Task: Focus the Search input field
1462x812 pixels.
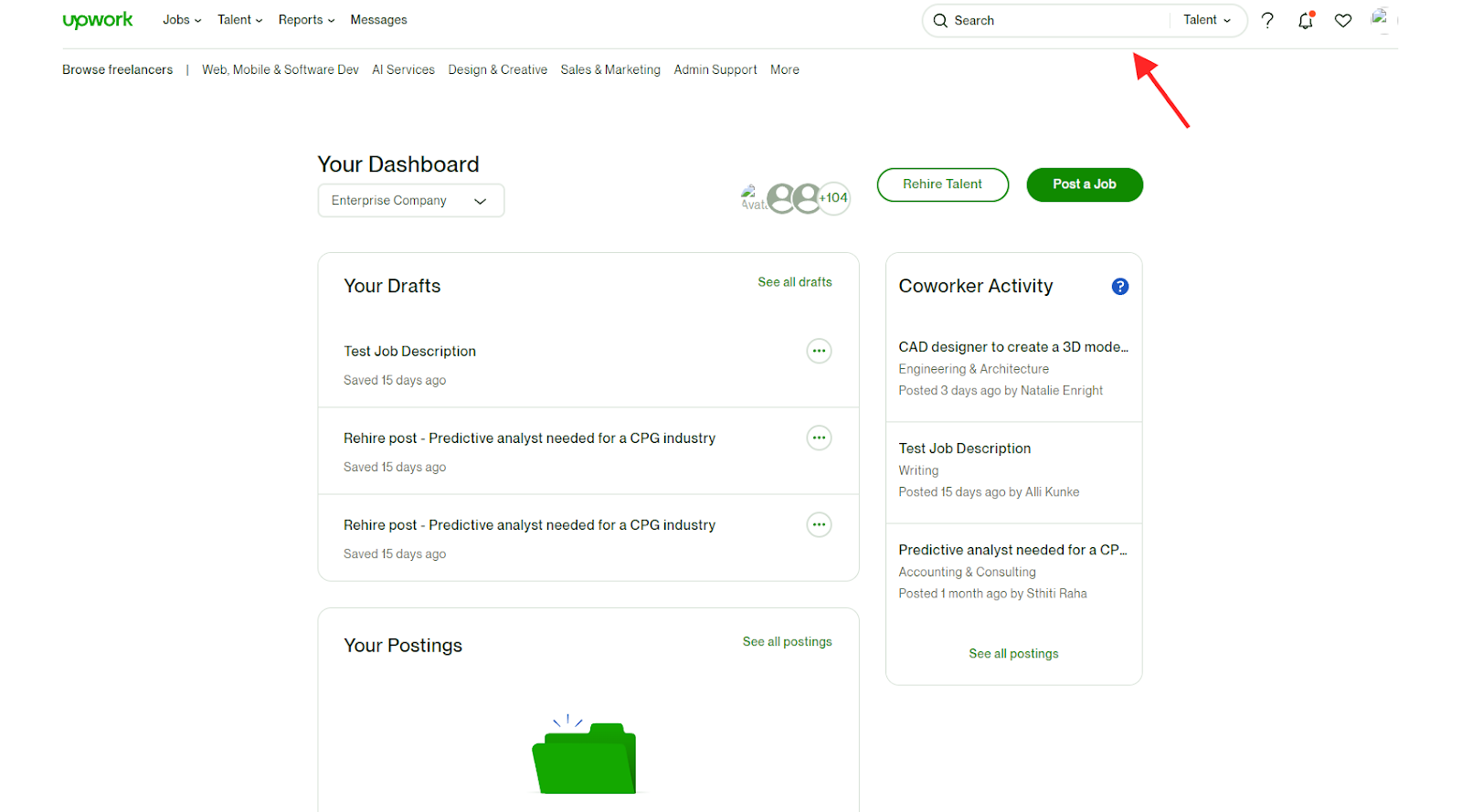Action: tap(1051, 20)
